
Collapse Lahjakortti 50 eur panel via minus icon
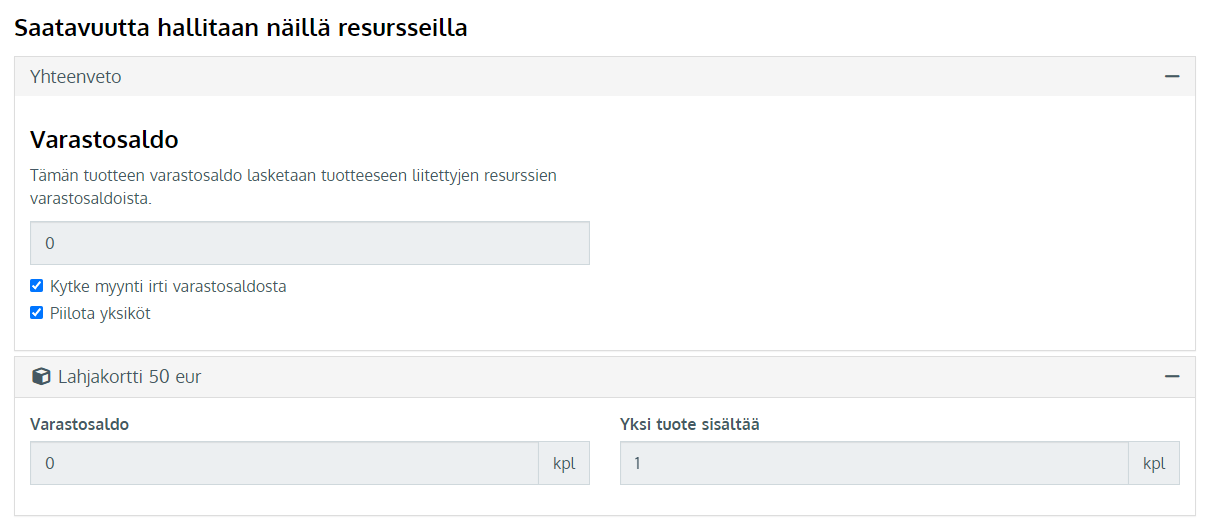[1172, 377]
